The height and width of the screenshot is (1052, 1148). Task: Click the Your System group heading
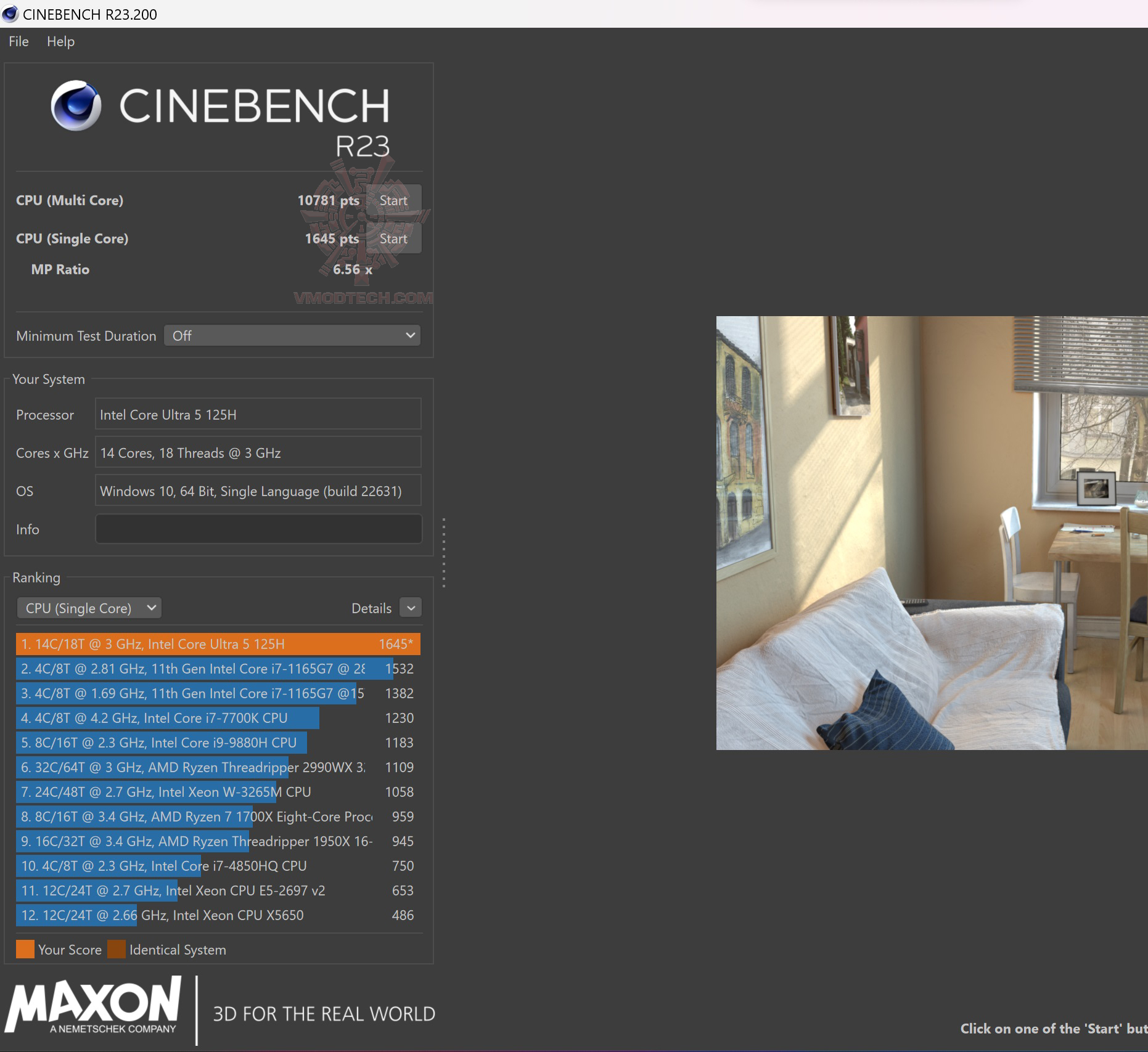coord(49,379)
